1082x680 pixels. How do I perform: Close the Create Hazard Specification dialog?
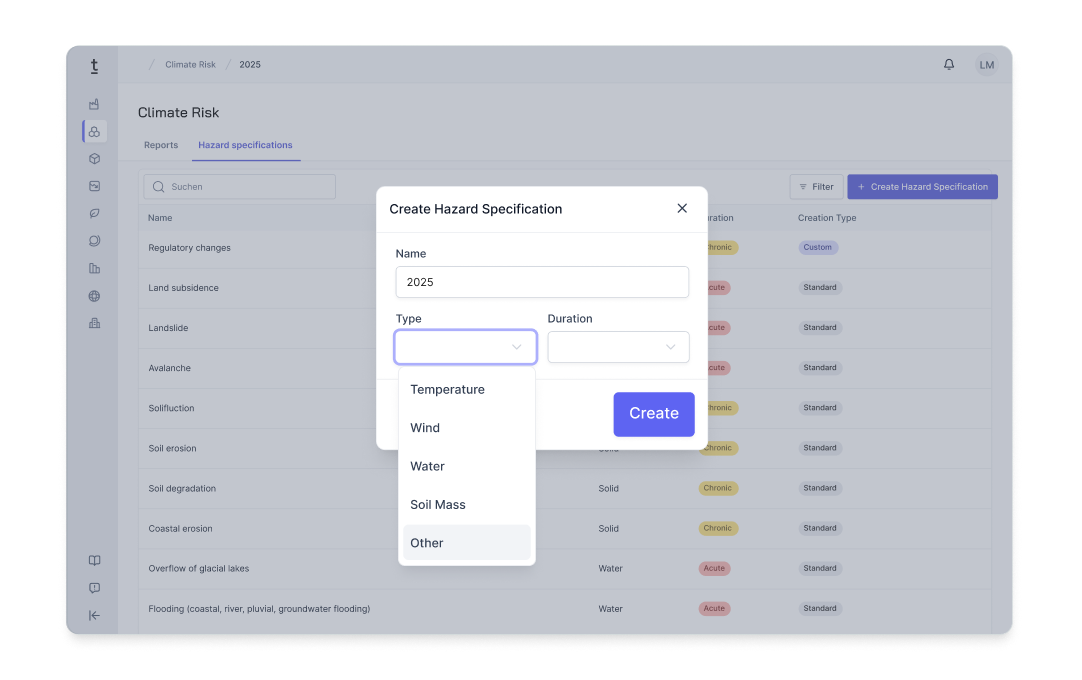[x=682, y=208]
